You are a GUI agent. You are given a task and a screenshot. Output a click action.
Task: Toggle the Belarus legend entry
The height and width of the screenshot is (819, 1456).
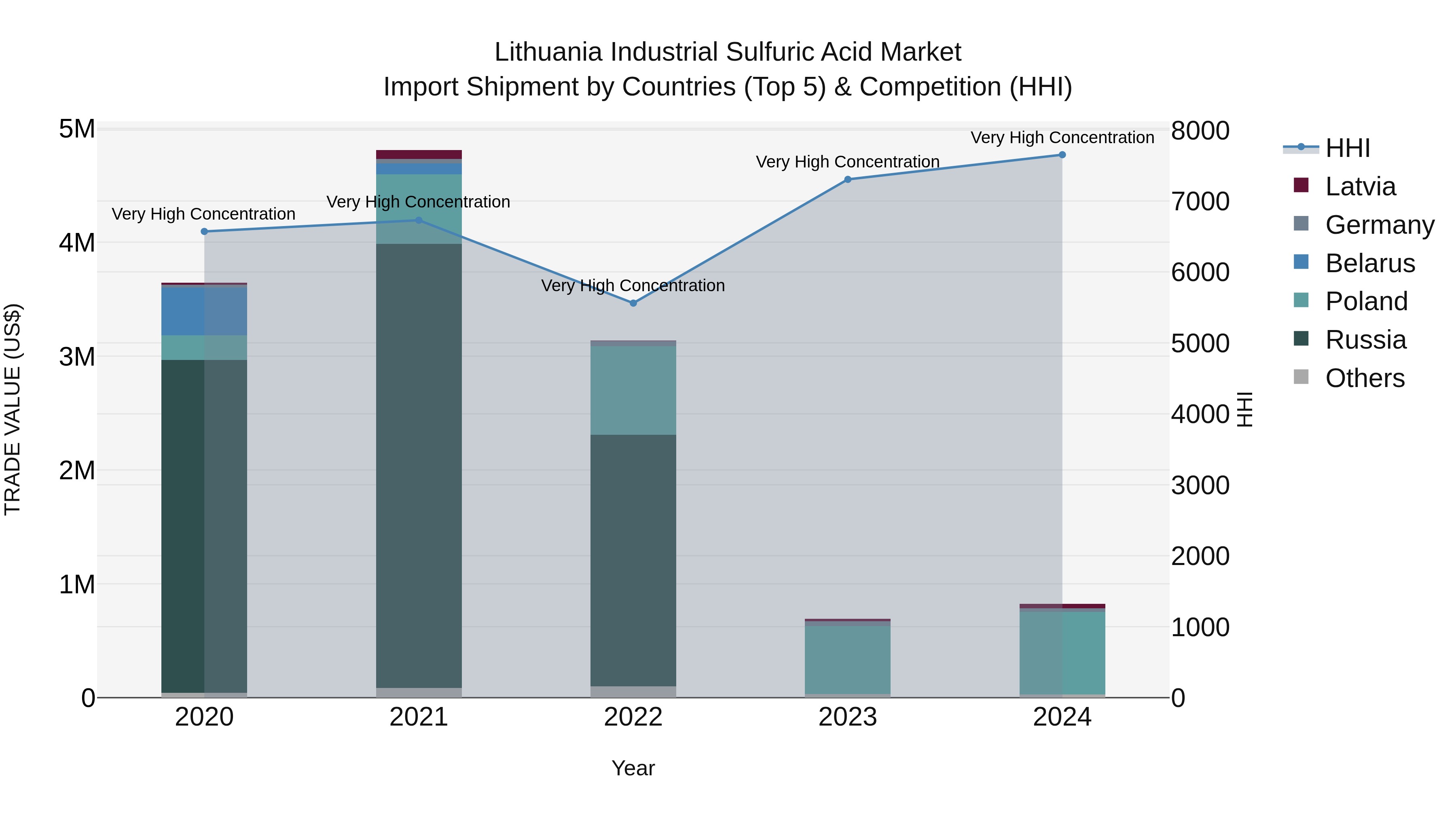tap(1354, 263)
